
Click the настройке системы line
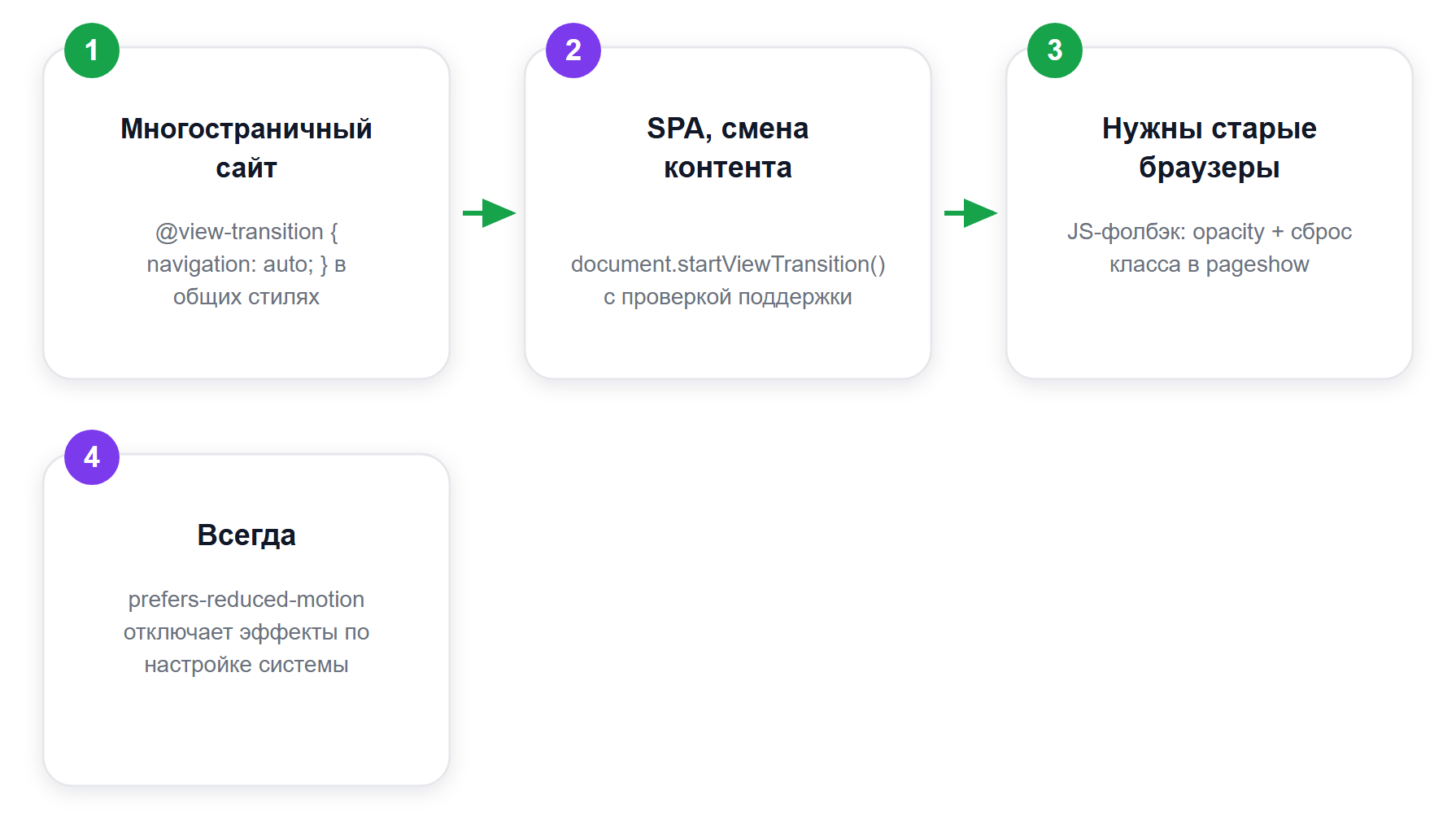point(246,665)
